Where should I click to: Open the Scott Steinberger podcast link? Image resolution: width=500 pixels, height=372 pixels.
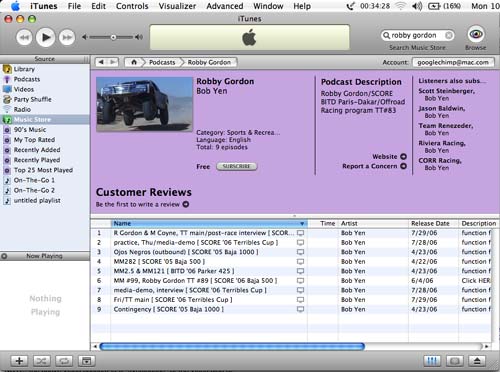pos(447,91)
